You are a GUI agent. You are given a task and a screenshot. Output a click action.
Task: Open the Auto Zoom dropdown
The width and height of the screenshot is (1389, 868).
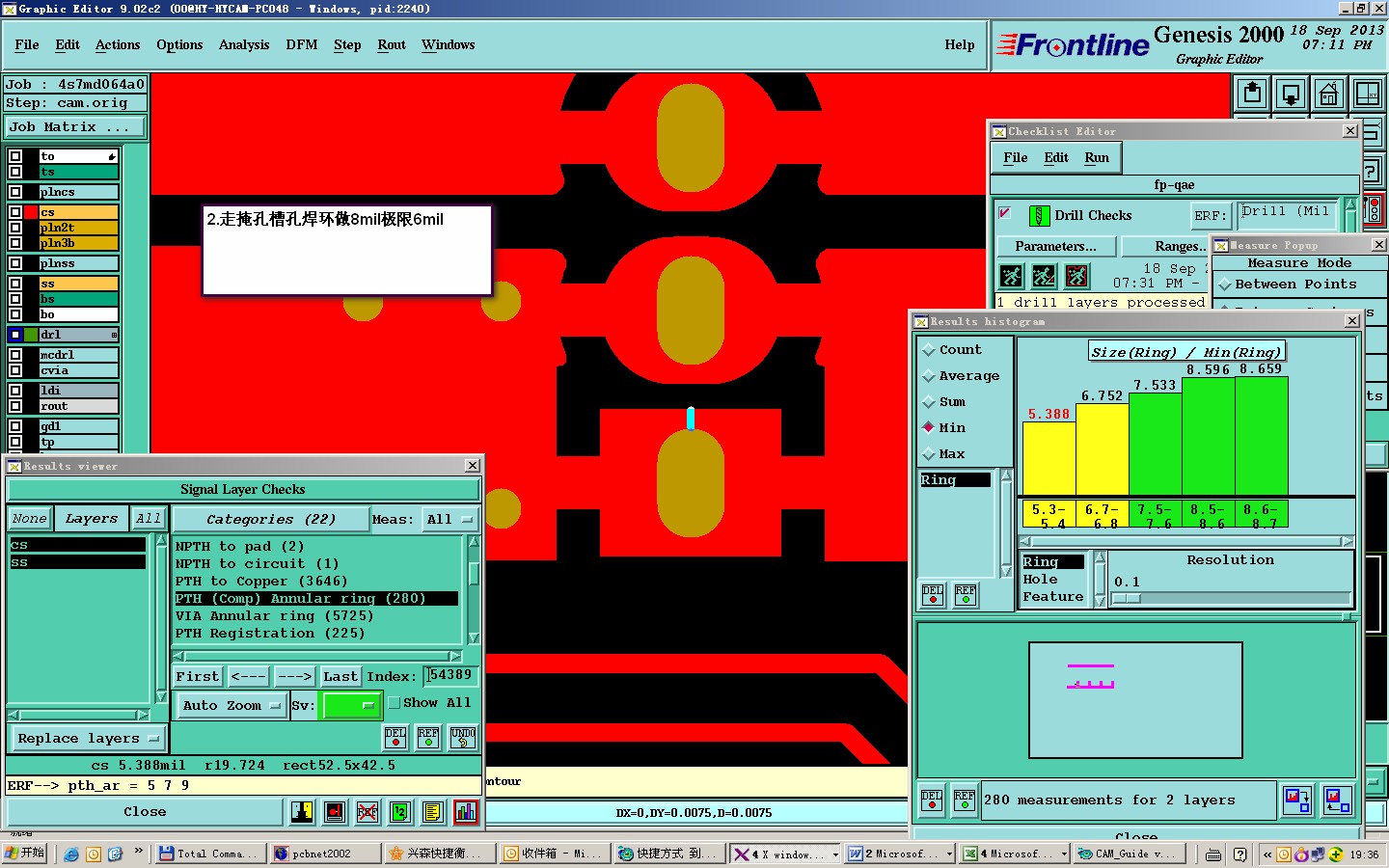pyautogui.click(x=231, y=706)
